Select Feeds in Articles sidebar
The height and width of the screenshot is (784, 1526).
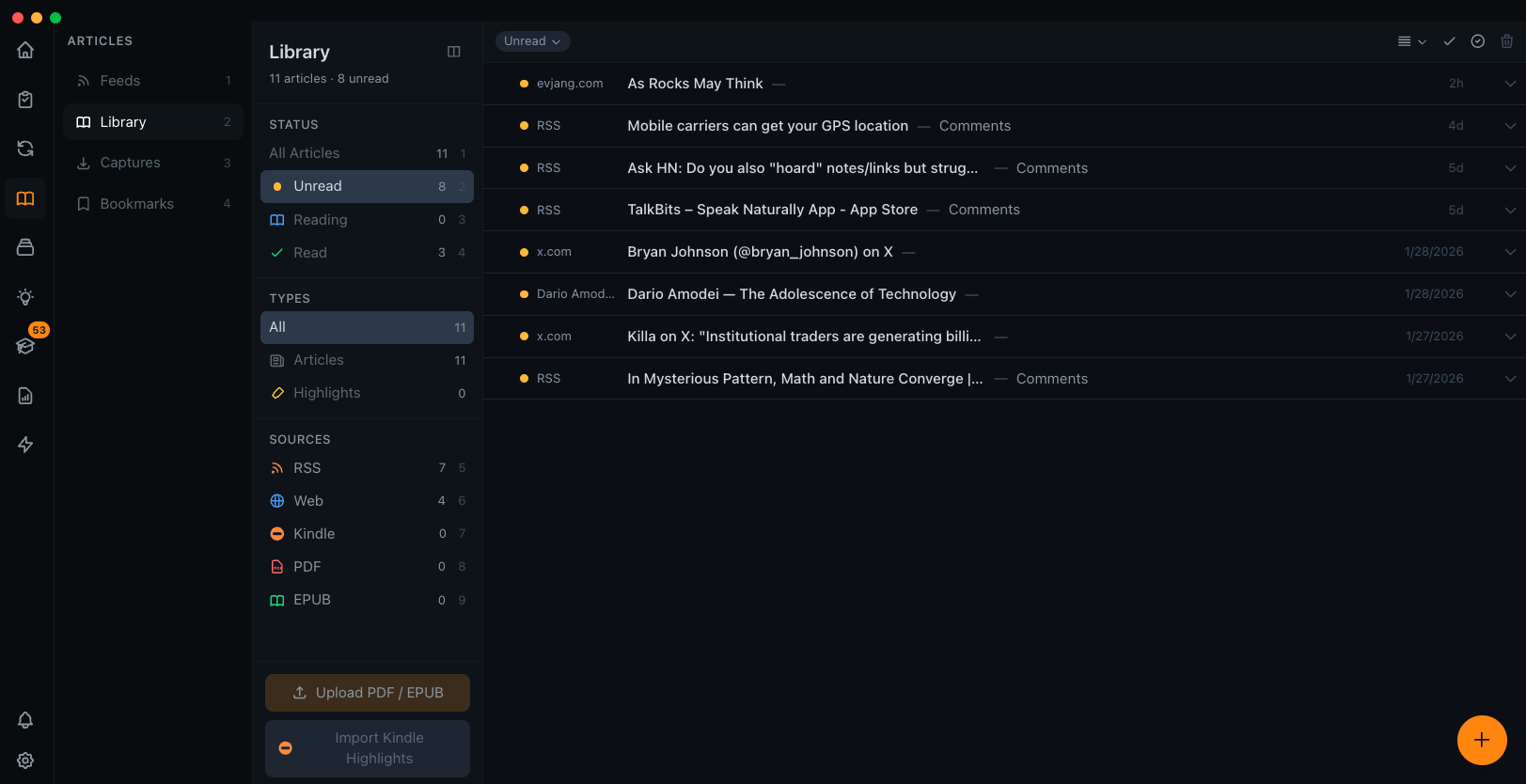click(120, 81)
